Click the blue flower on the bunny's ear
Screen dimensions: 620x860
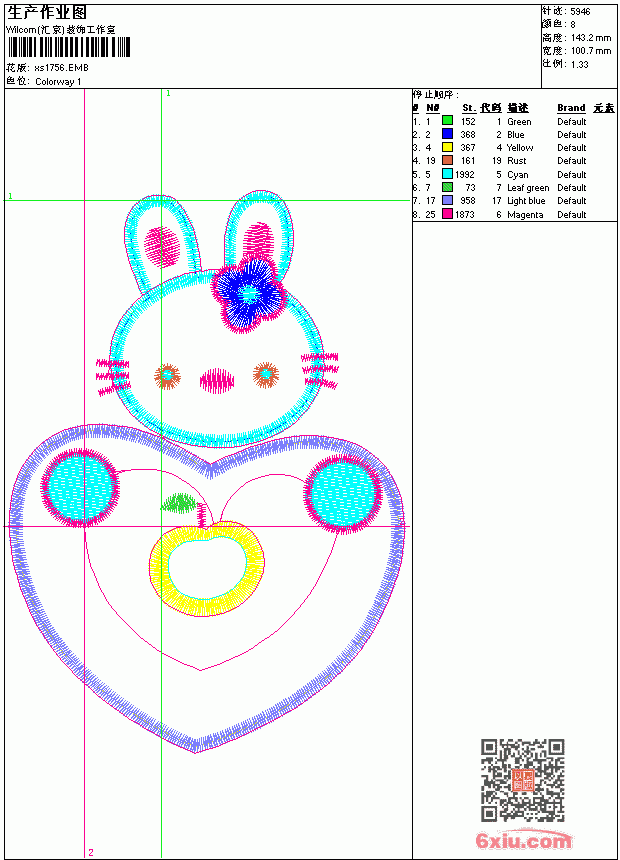click(x=250, y=295)
